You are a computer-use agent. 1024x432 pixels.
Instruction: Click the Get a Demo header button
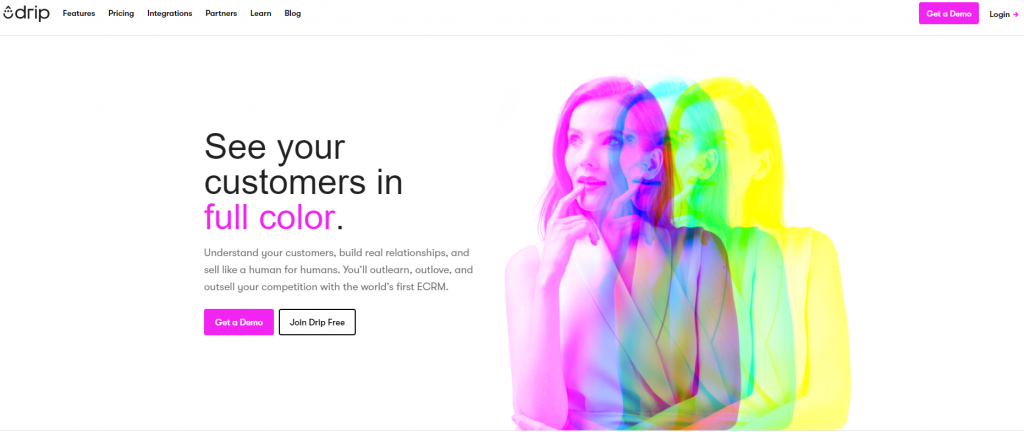948,14
